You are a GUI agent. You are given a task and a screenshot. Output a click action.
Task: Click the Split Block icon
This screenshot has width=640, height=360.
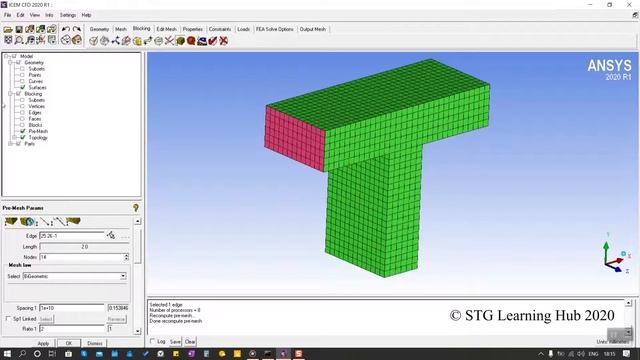[x=104, y=41]
